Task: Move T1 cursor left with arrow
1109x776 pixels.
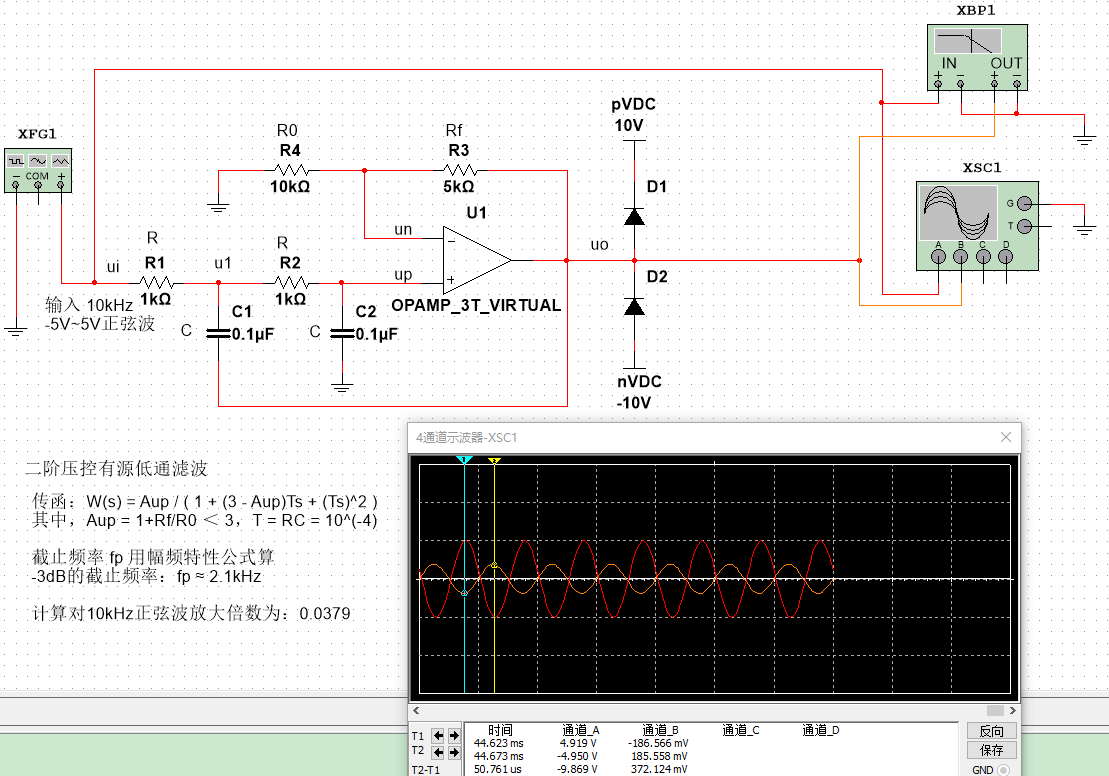Action: [438, 736]
